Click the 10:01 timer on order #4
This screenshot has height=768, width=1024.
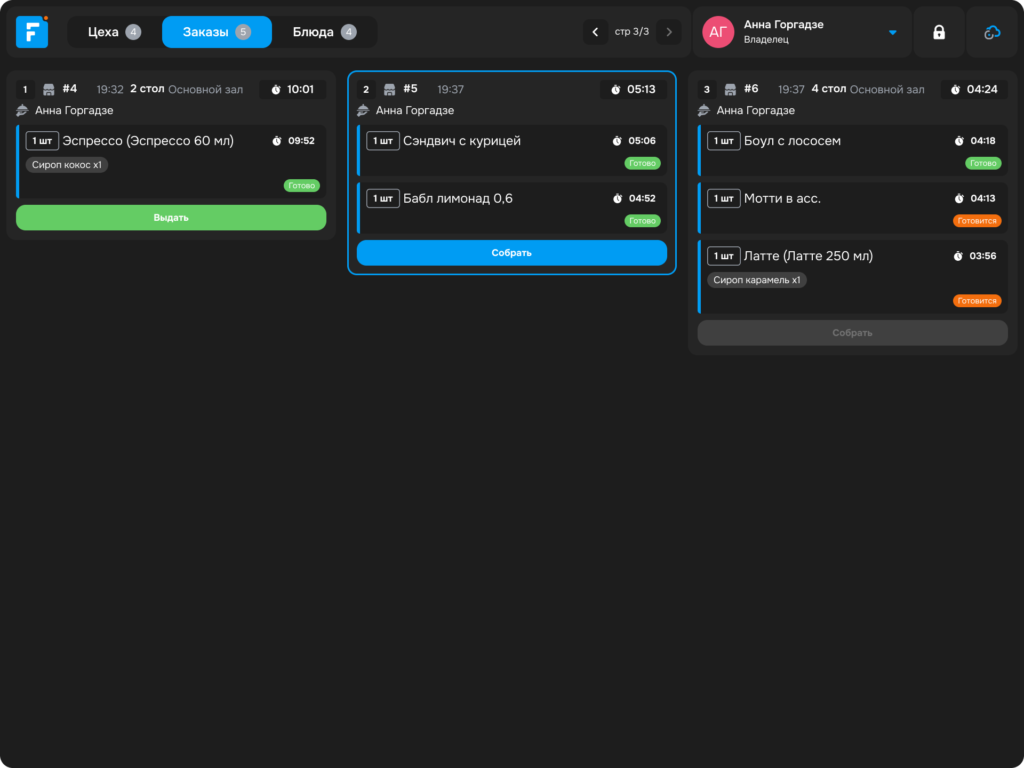(293, 89)
